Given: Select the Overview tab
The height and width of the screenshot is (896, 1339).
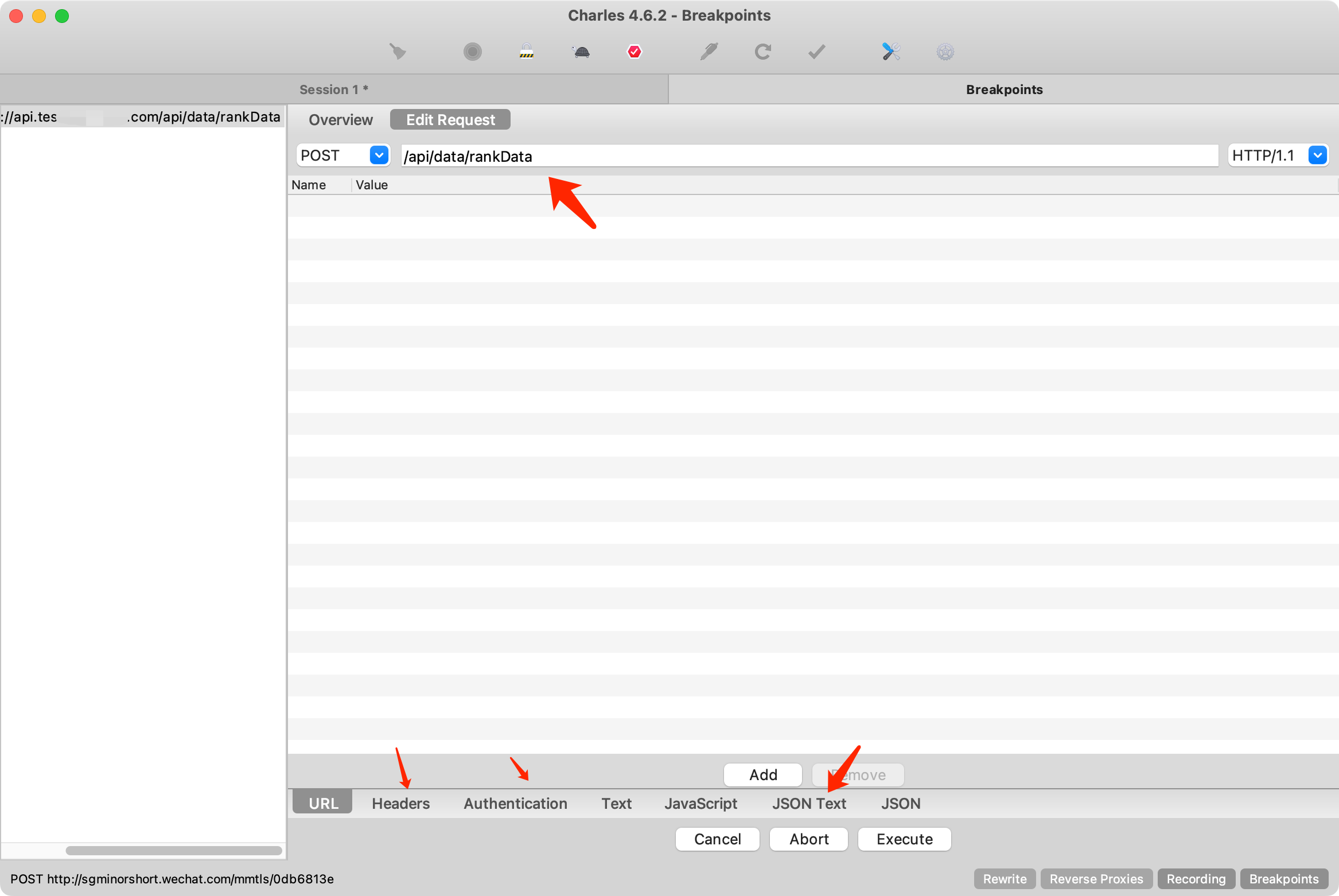Looking at the screenshot, I should 341,120.
